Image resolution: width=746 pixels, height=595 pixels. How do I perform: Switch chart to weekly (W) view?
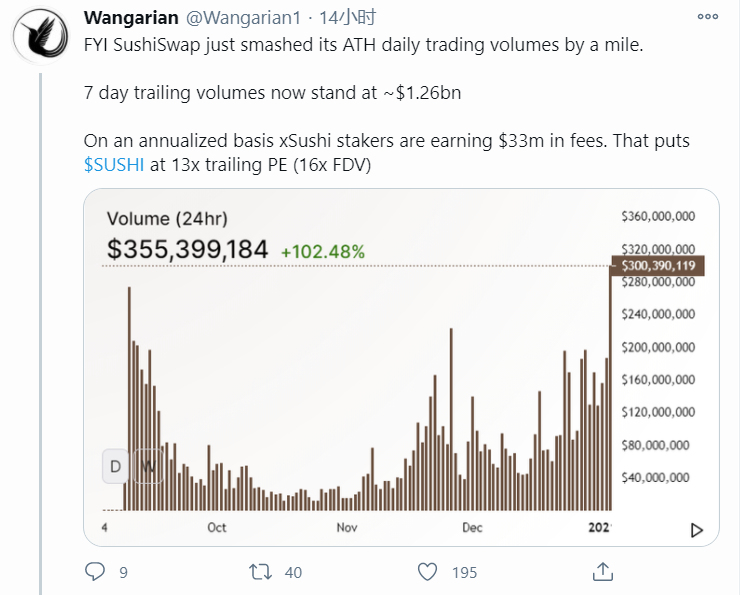pyautogui.click(x=148, y=466)
